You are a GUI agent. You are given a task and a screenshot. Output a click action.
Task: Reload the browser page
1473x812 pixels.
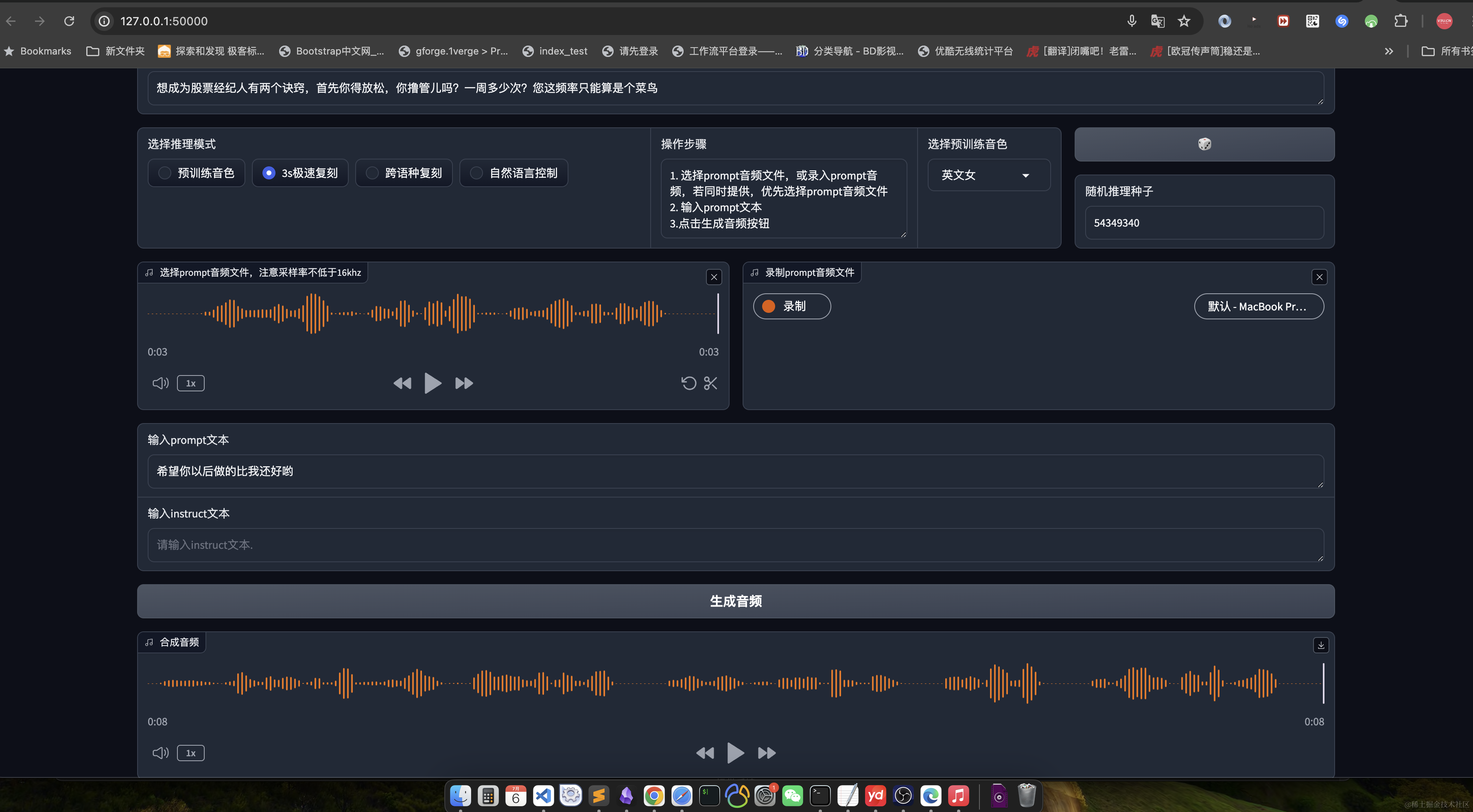[x=69, y=21]
